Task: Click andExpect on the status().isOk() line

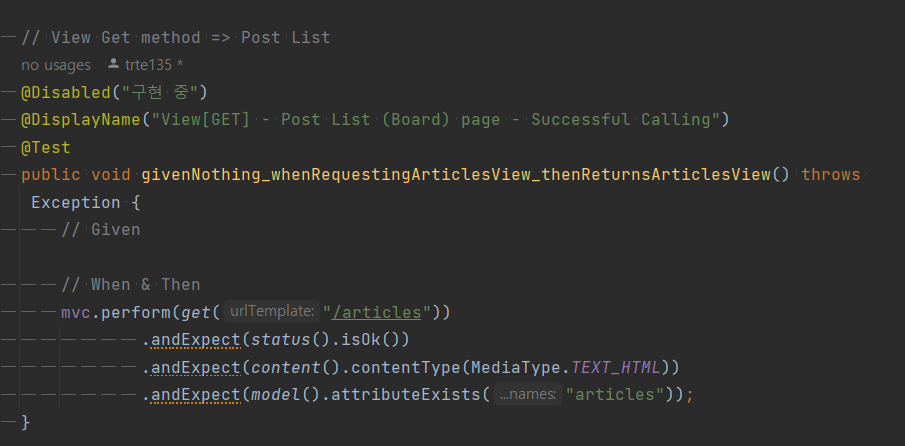Action: [196, 340]
